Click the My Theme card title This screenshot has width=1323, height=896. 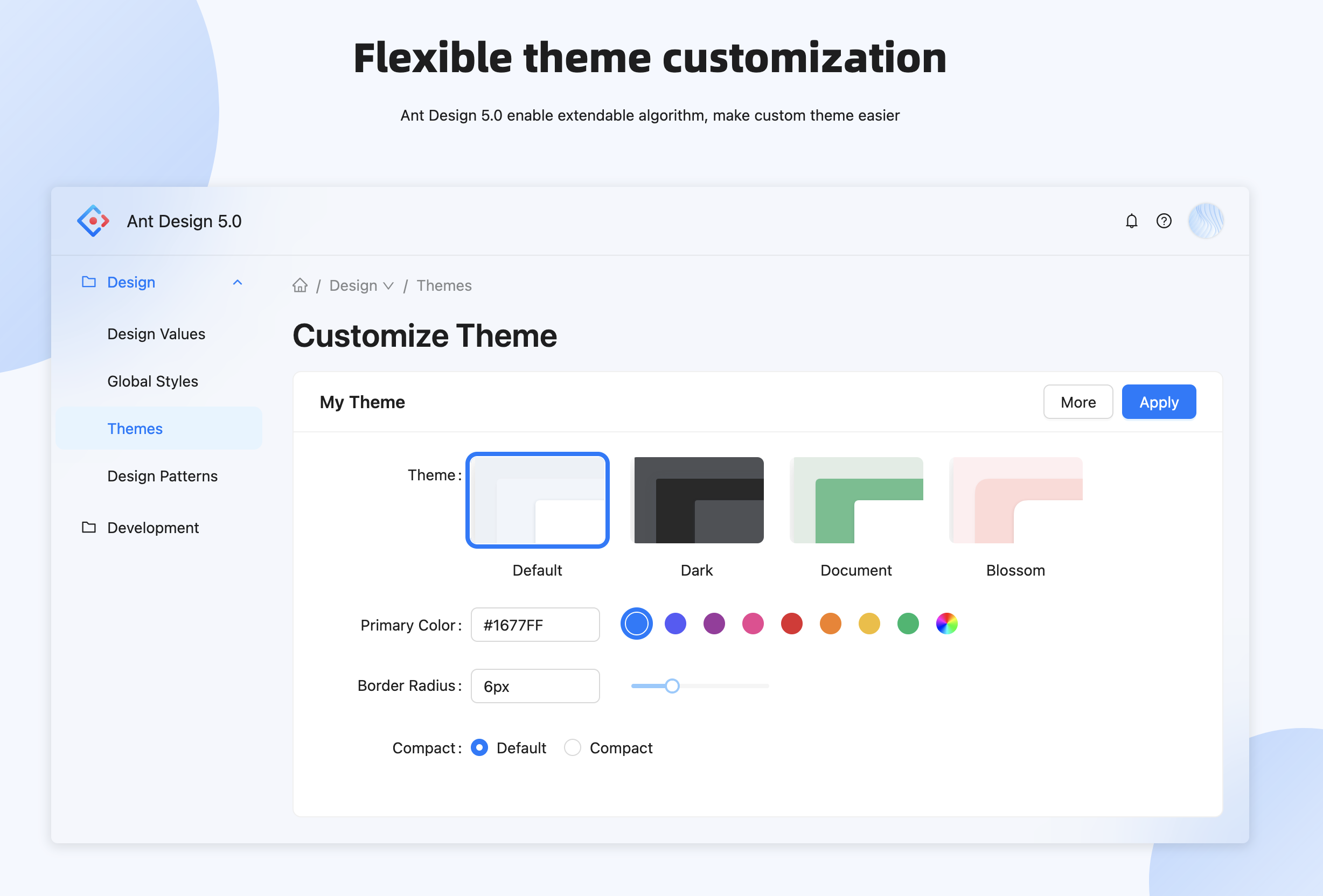click(362, 402)
